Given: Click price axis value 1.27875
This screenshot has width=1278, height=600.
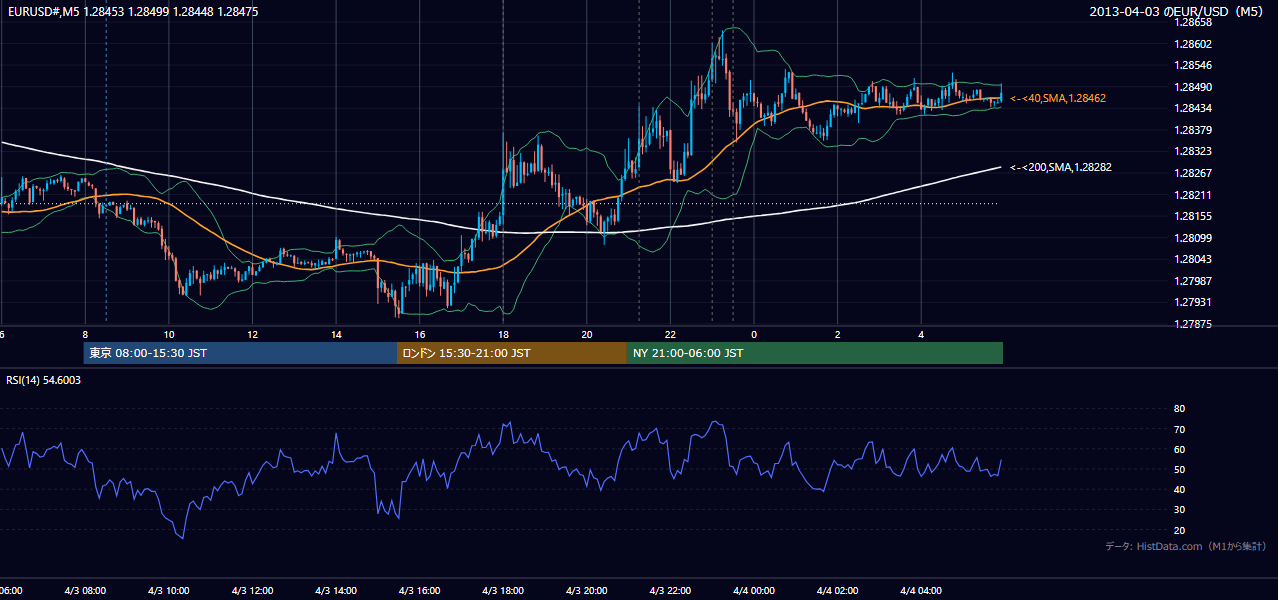Looking at the screenshot, I should click(1193, 324).
